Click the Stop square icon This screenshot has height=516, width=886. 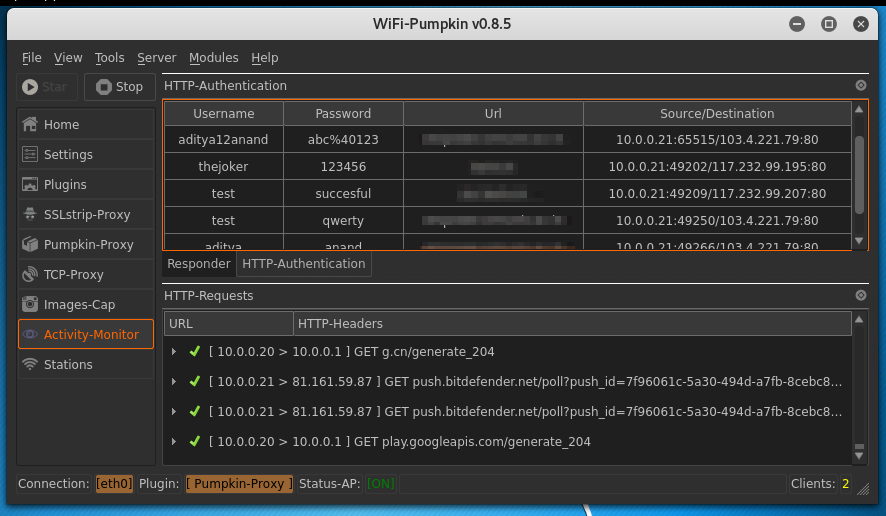103,86
